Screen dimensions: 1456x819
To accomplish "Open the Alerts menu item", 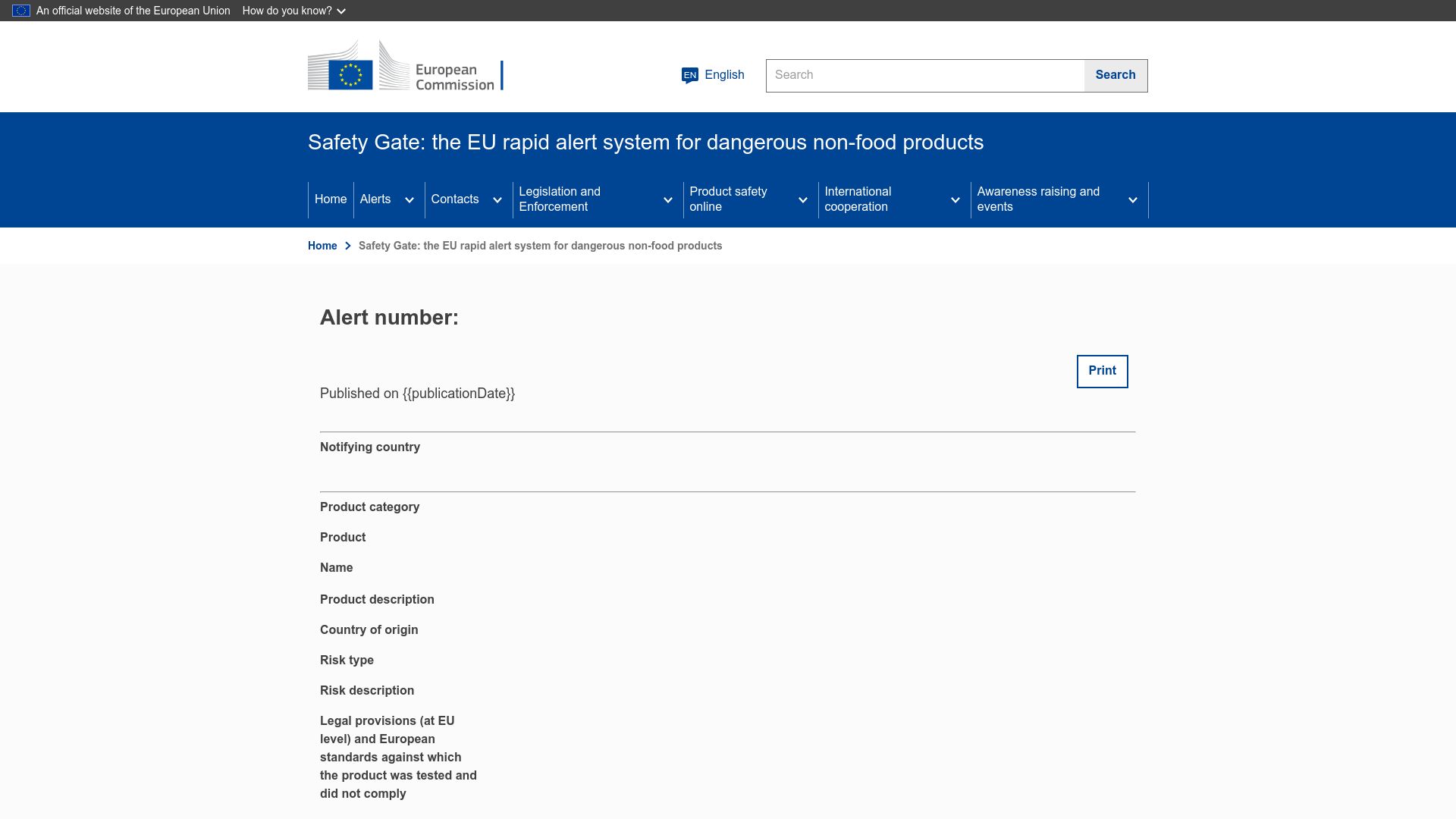I will pos(375,199).
